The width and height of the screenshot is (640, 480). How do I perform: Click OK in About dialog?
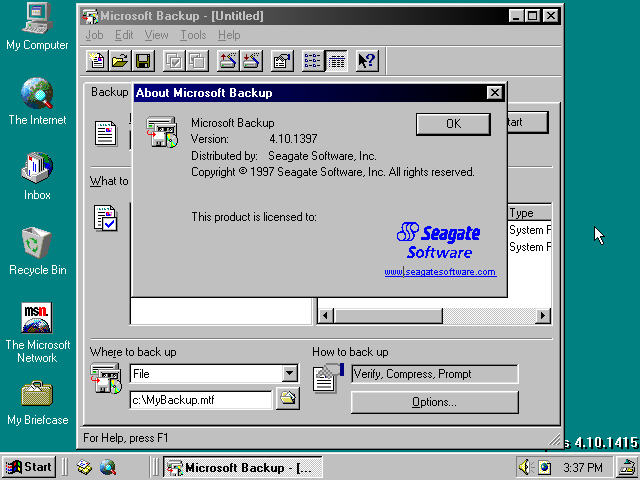[453, 124]
